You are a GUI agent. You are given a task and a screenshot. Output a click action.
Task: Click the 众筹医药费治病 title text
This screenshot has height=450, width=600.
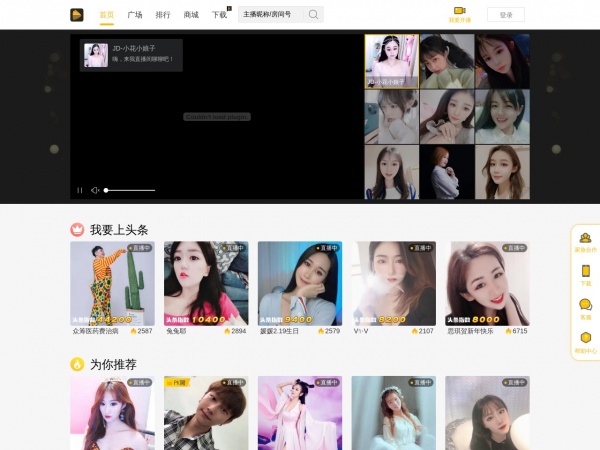[x=95, y=331]
